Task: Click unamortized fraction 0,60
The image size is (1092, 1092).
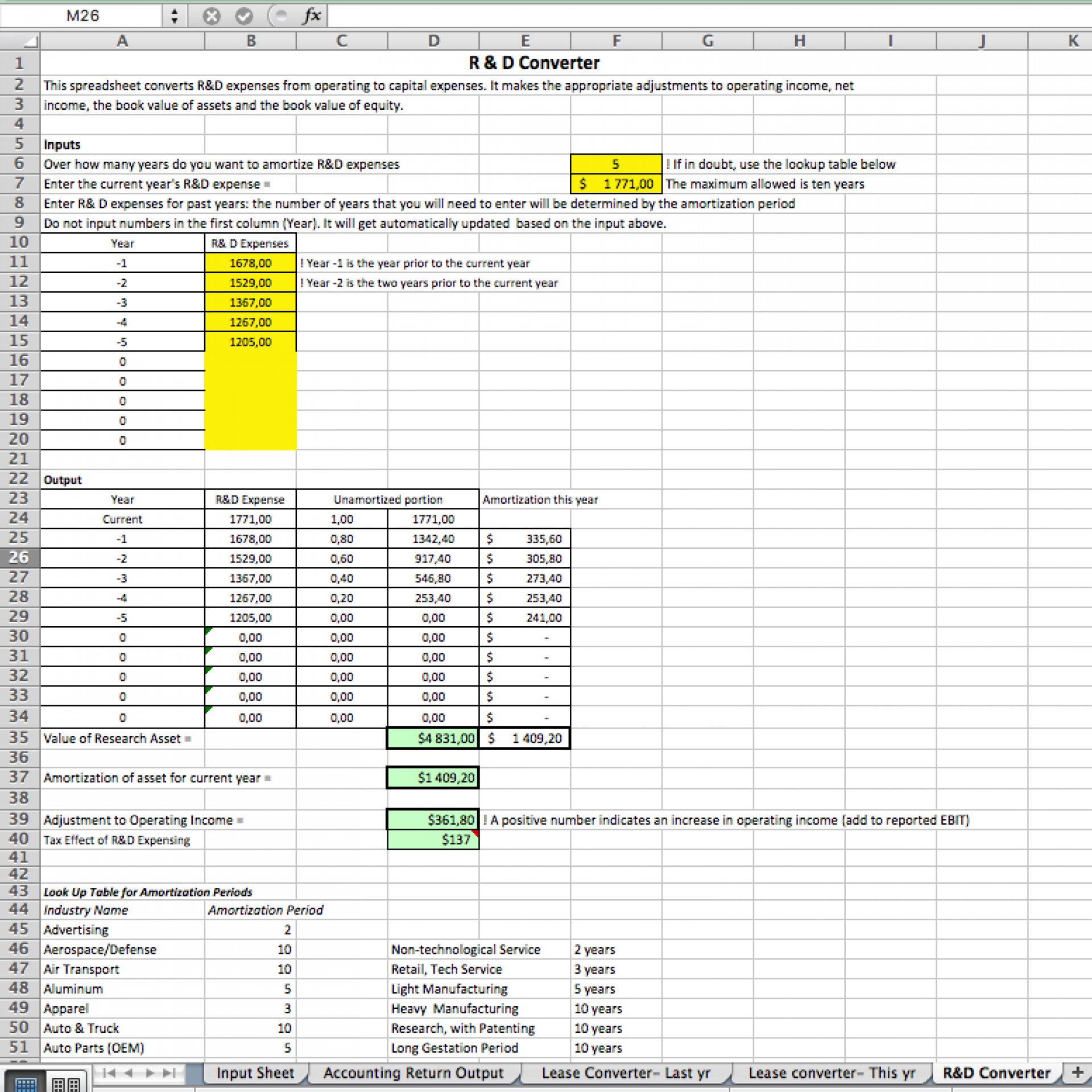Action: 341,559
